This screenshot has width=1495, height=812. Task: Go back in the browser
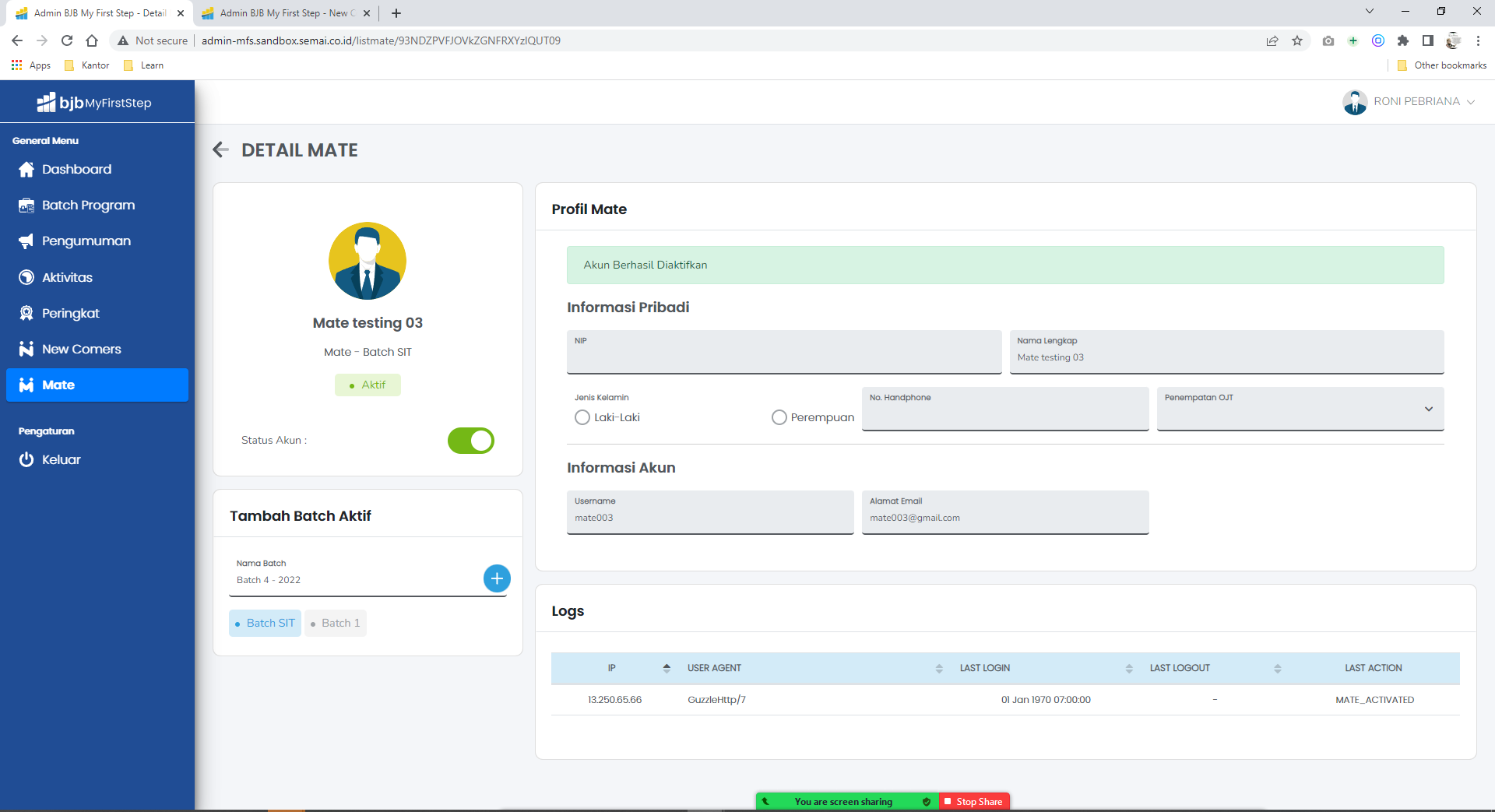[x=17, y=40]
